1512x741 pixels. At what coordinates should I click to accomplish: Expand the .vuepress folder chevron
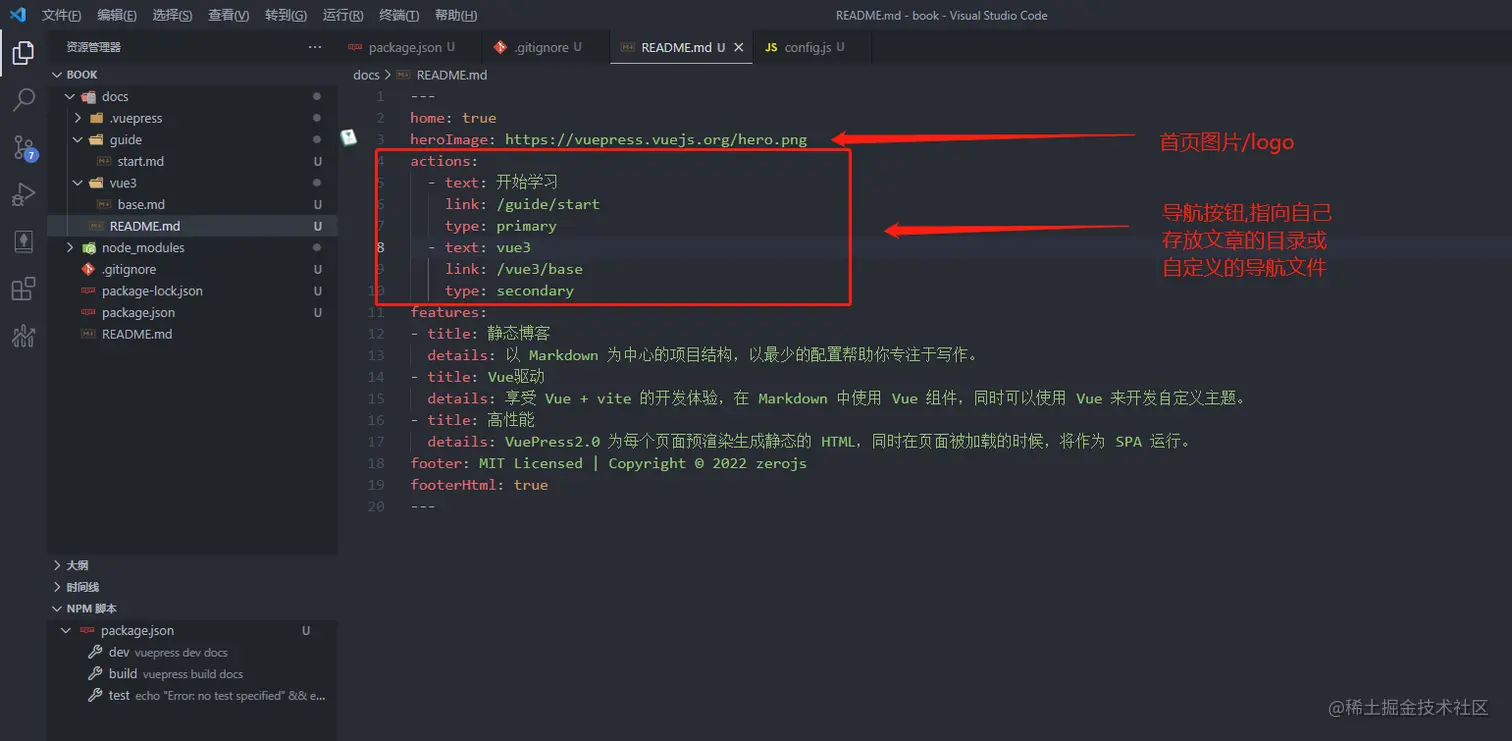coord(78,118)
